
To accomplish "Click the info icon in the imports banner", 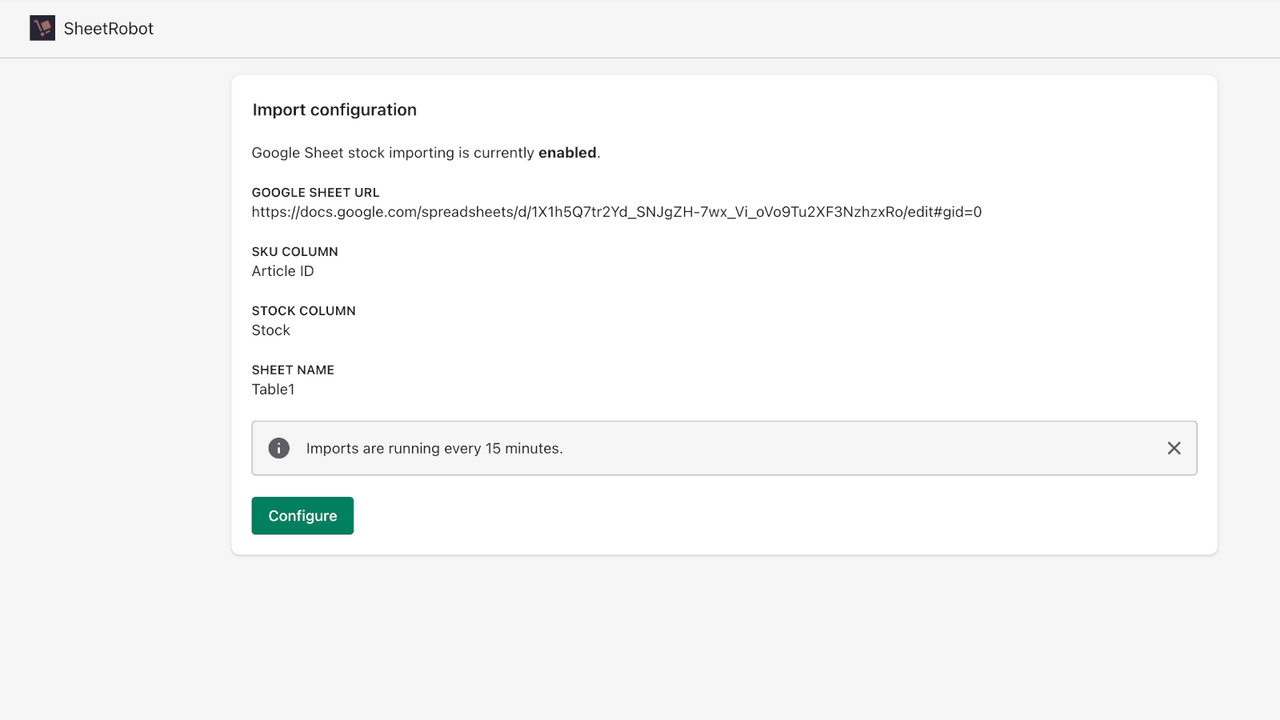I will [x=278, y=448].
